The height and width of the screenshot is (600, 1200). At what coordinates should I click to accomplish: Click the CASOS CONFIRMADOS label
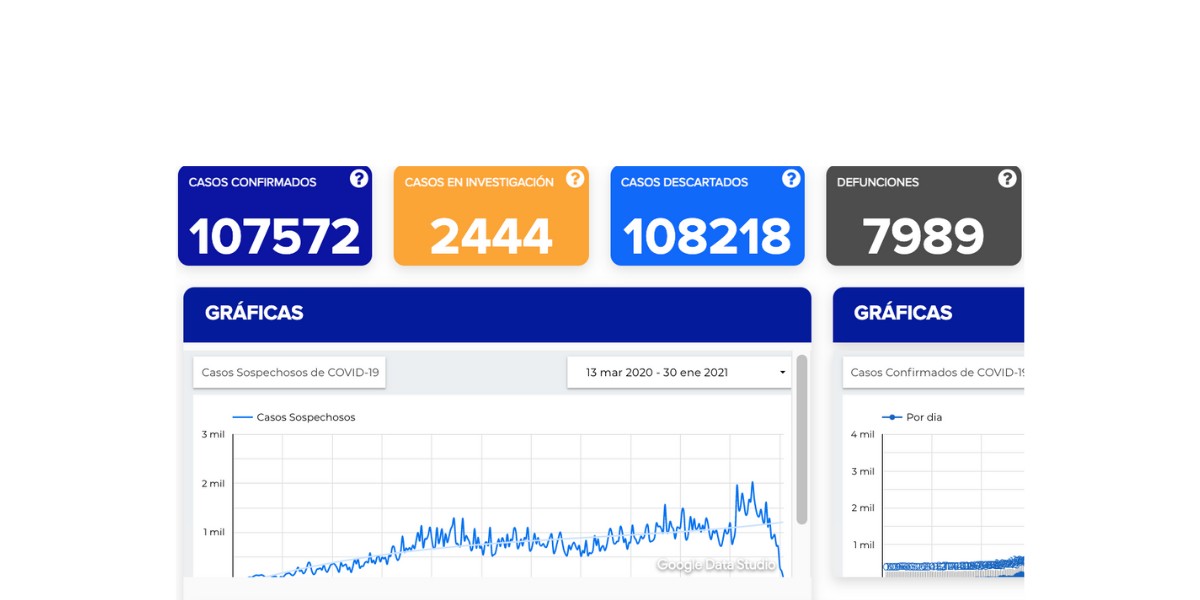point(253,183)
